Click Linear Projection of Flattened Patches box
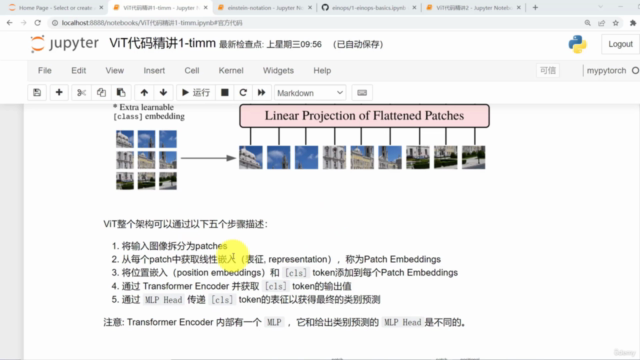640x360 pixels. coord(364,116)
